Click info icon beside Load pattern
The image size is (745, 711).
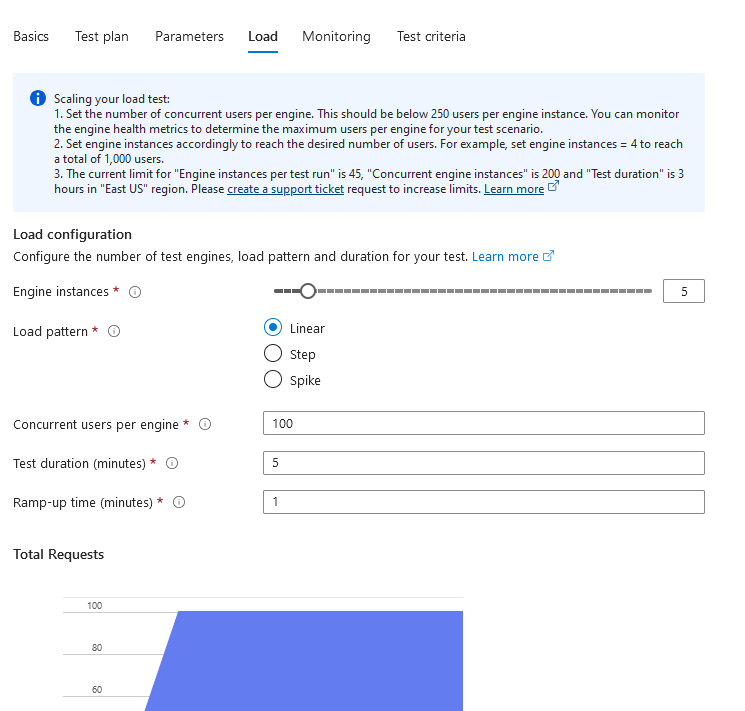[114, 331]
